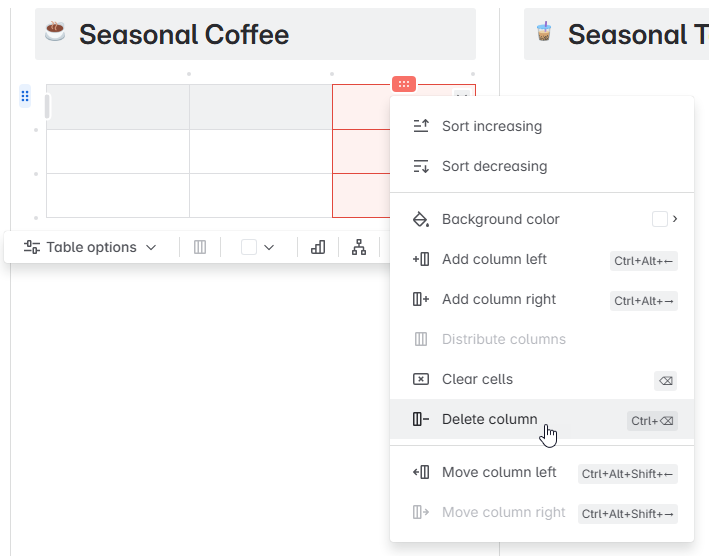
Task: Click the Seasonal Coffee heading
Action: coord(184,35)
